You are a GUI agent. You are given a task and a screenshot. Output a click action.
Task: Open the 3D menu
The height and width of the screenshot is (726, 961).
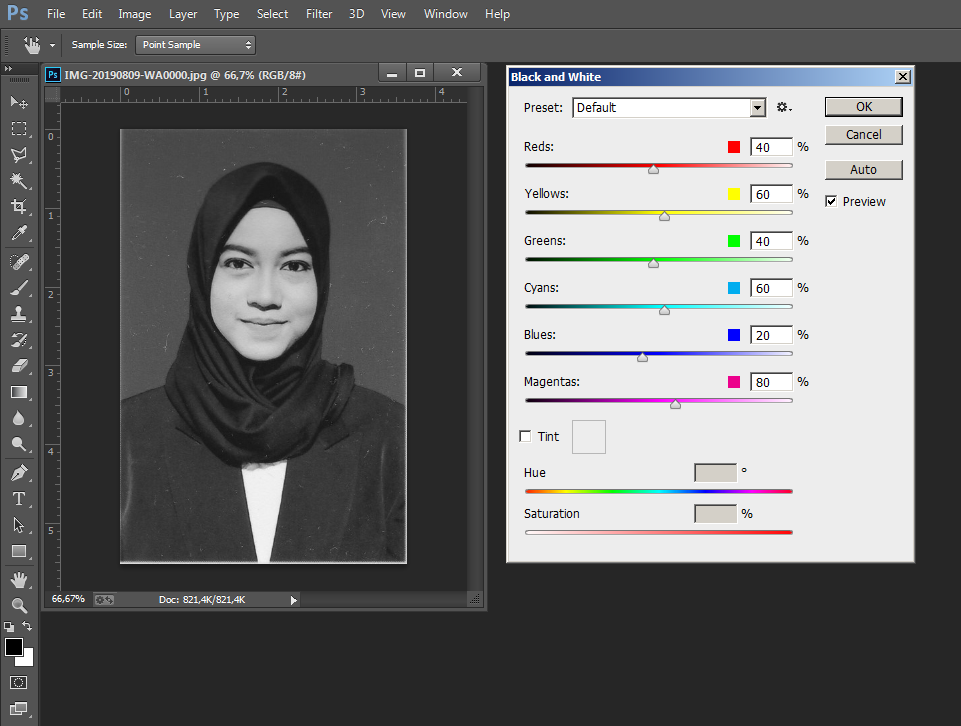point(357,13)
